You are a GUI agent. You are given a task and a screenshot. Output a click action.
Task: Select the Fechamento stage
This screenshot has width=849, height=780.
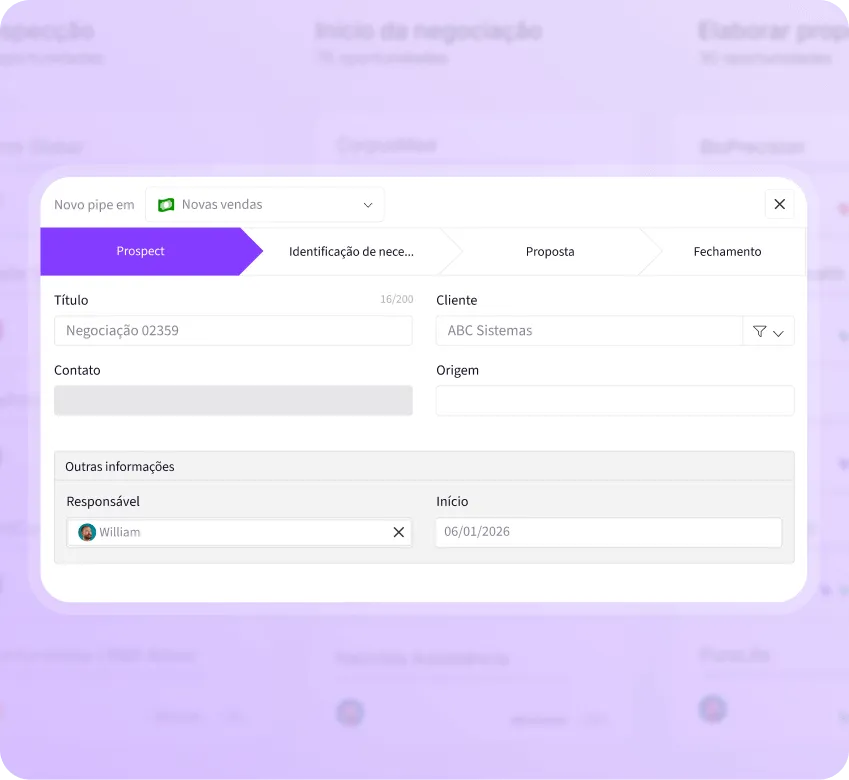pyautogui.click(x=726, y=251)
